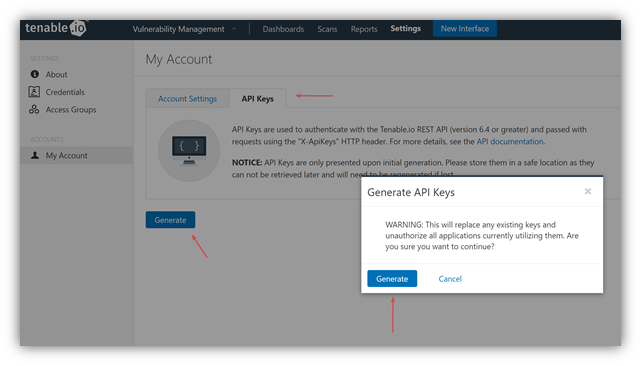Open About in the sidebar

[56, 74]
